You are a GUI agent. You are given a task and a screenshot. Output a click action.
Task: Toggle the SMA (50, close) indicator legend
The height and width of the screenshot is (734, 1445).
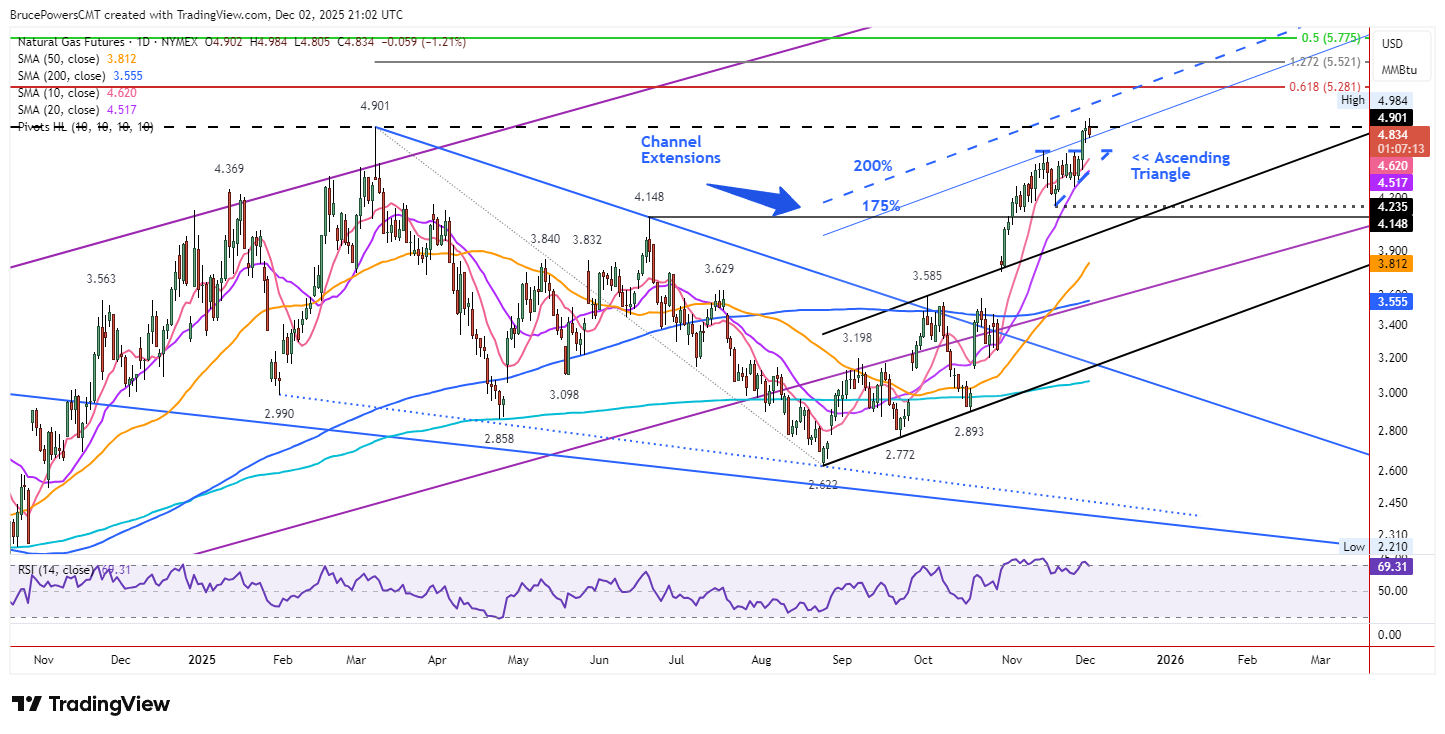point(58,59)
